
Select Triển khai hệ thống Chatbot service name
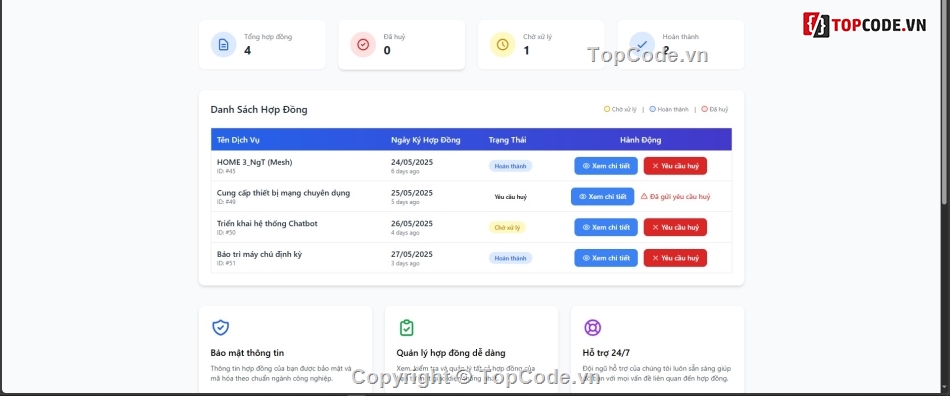pos(267,223)
